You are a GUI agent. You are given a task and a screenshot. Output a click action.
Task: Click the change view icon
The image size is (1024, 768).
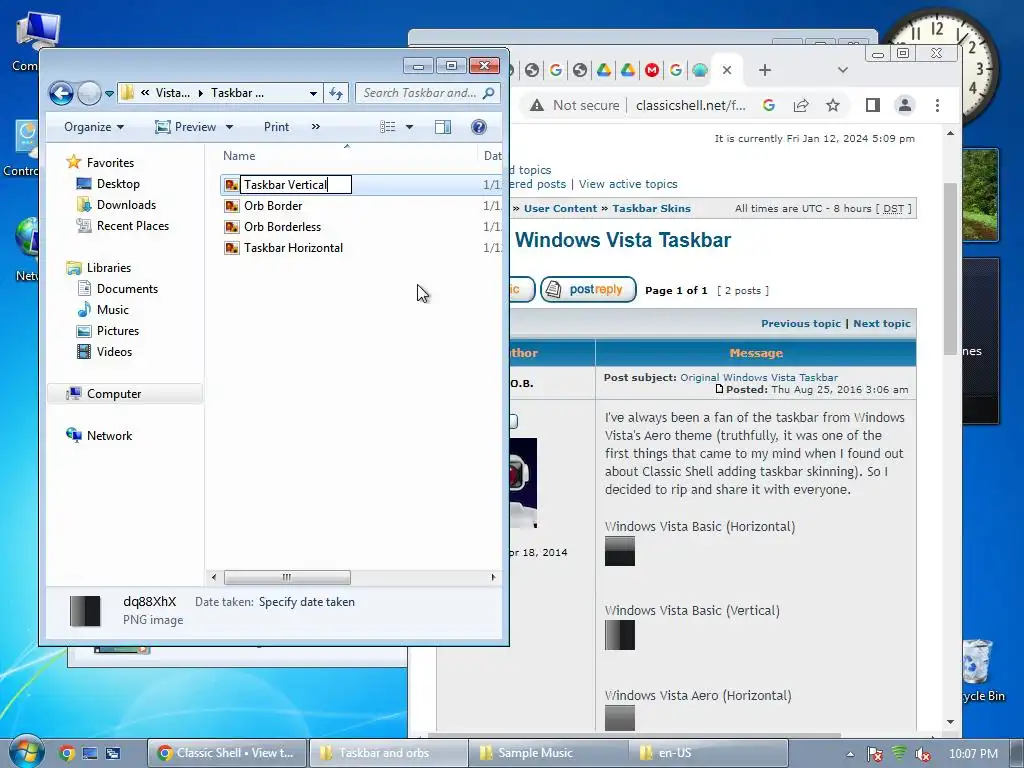[x=387, y=127]
